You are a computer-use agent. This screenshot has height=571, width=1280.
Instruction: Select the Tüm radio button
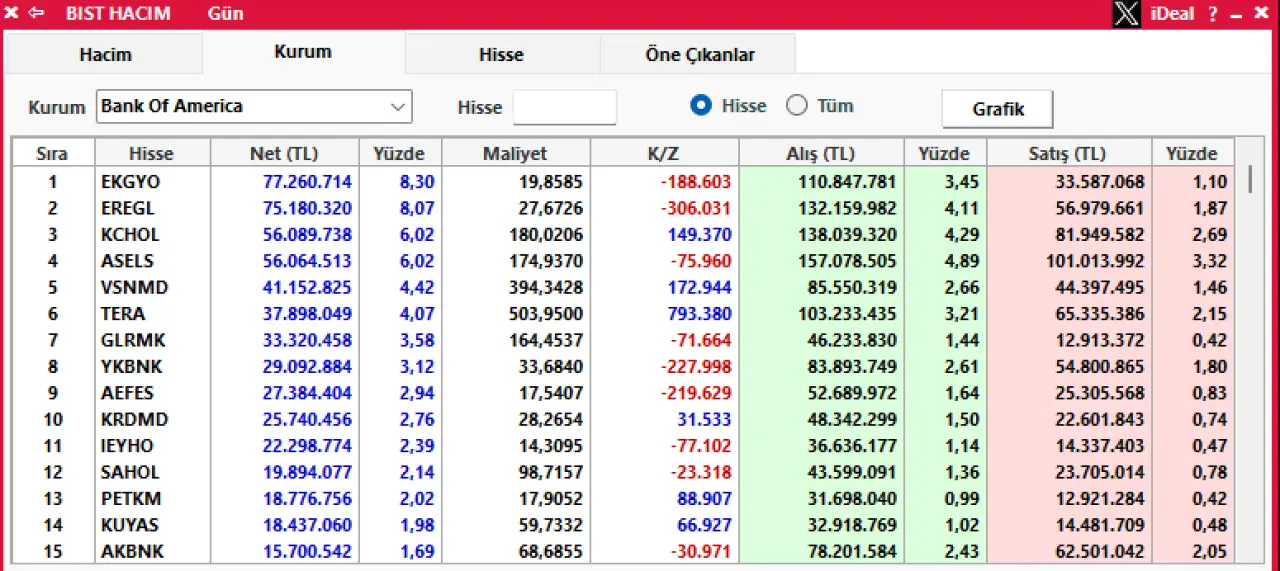pos(796,106)
